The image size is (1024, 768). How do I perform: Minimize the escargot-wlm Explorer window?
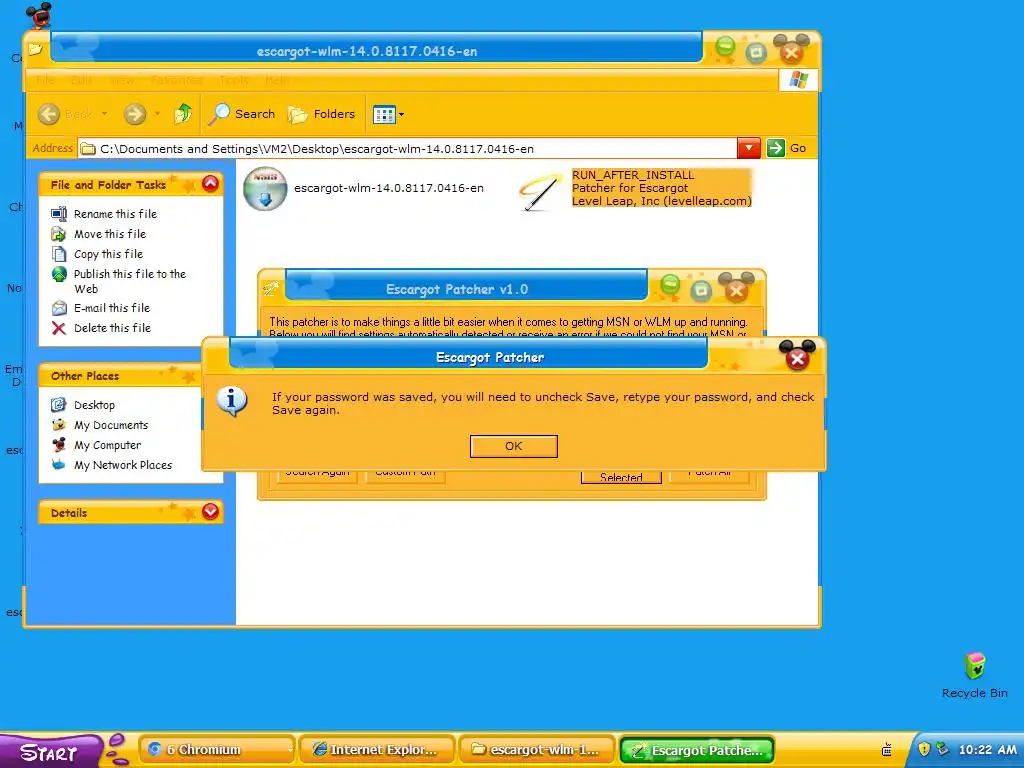[725, 46]
